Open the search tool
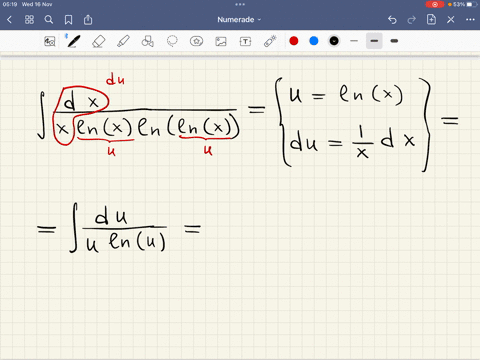 (x=49, y=20)
